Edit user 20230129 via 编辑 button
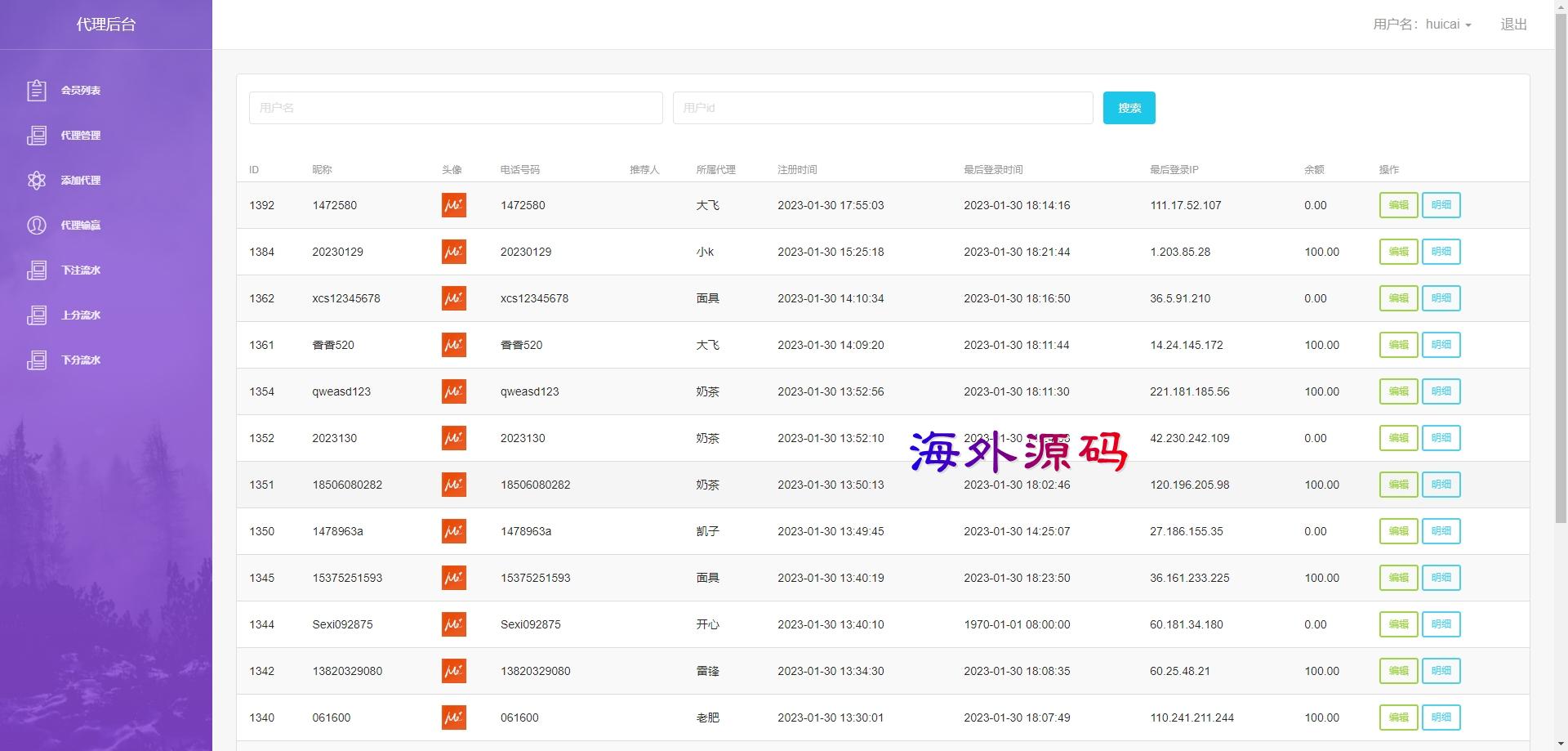 [x=1399, y=252]
